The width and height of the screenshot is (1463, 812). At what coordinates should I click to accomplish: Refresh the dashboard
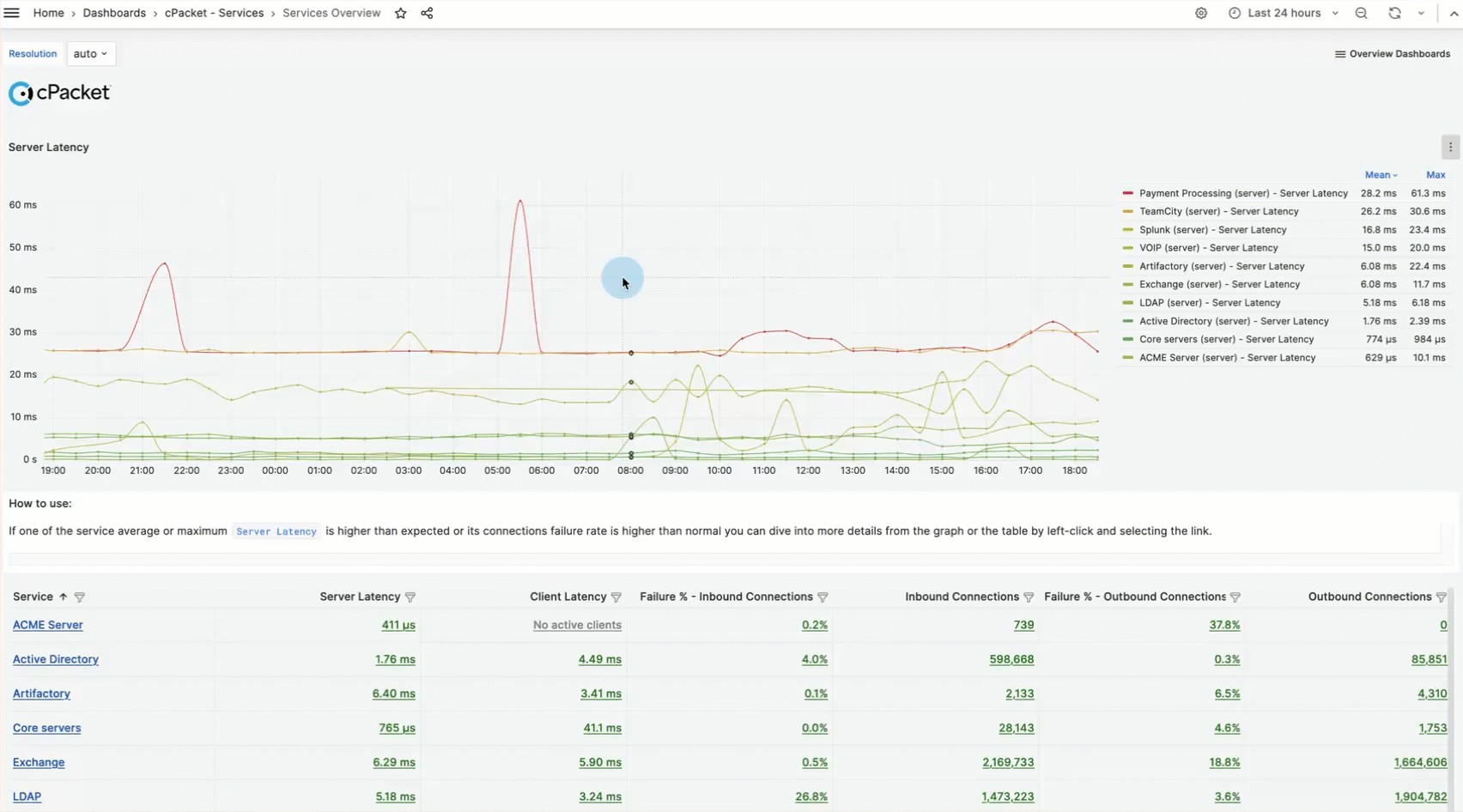click(1394, 13)
